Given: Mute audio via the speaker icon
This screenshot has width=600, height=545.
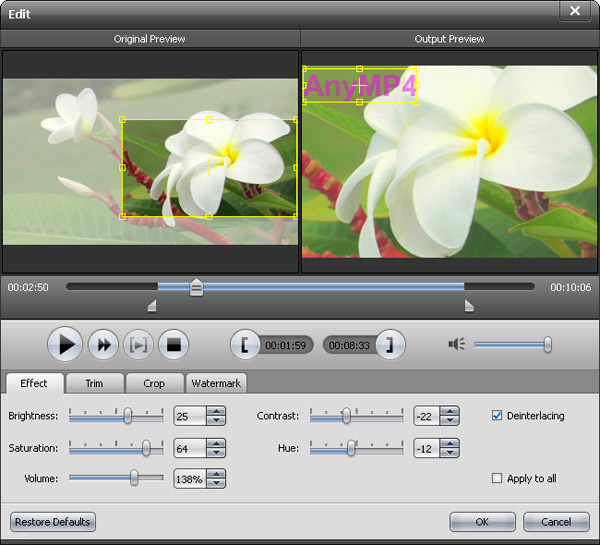Looking at the screenshot, I should point(457,344).
